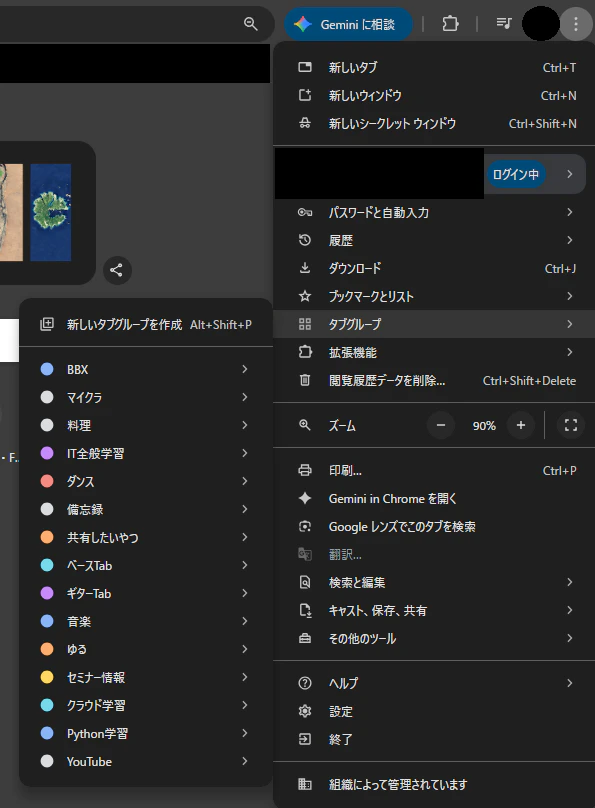
Task: Click the search magnifier icon in address bar
Action: coord(250,24)
